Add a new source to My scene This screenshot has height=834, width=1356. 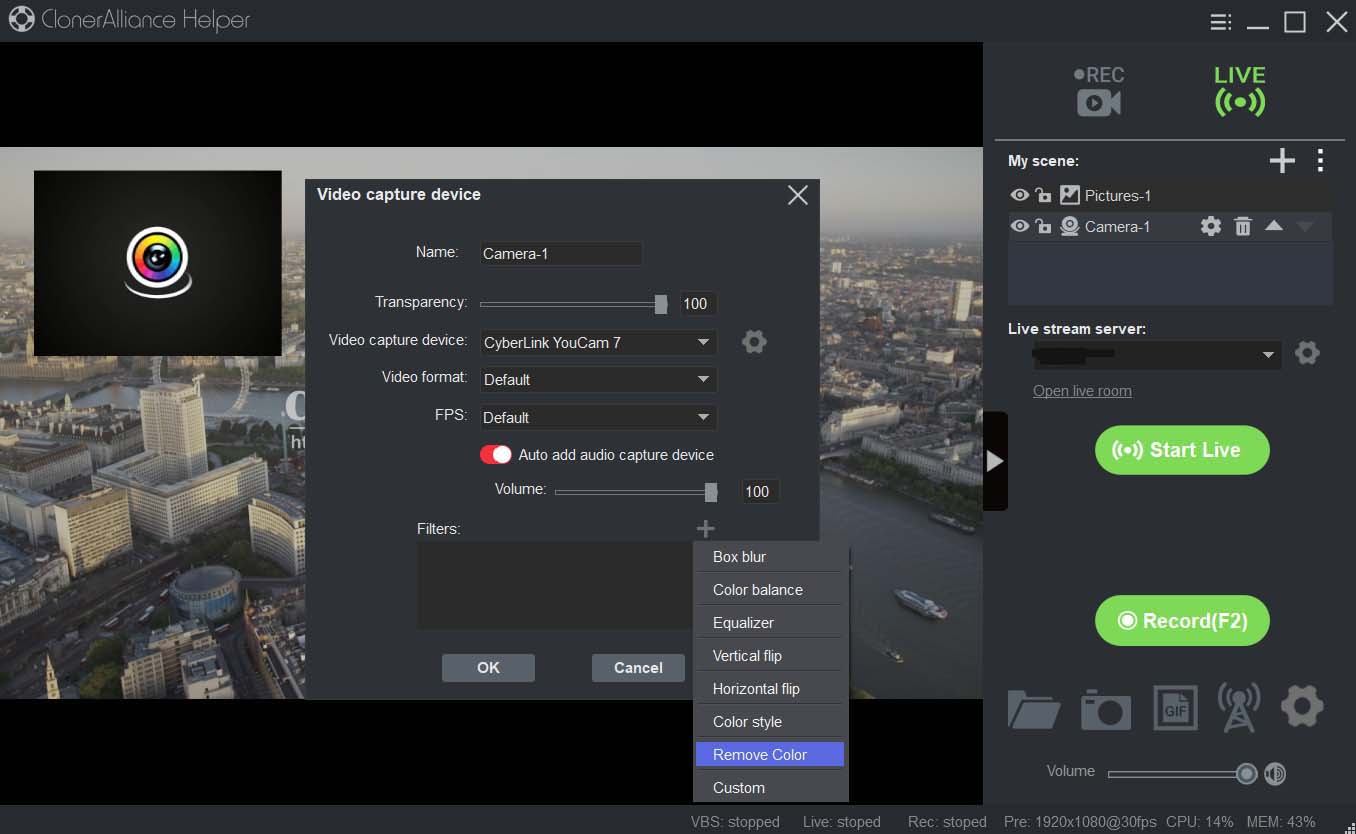point(1282,160)
